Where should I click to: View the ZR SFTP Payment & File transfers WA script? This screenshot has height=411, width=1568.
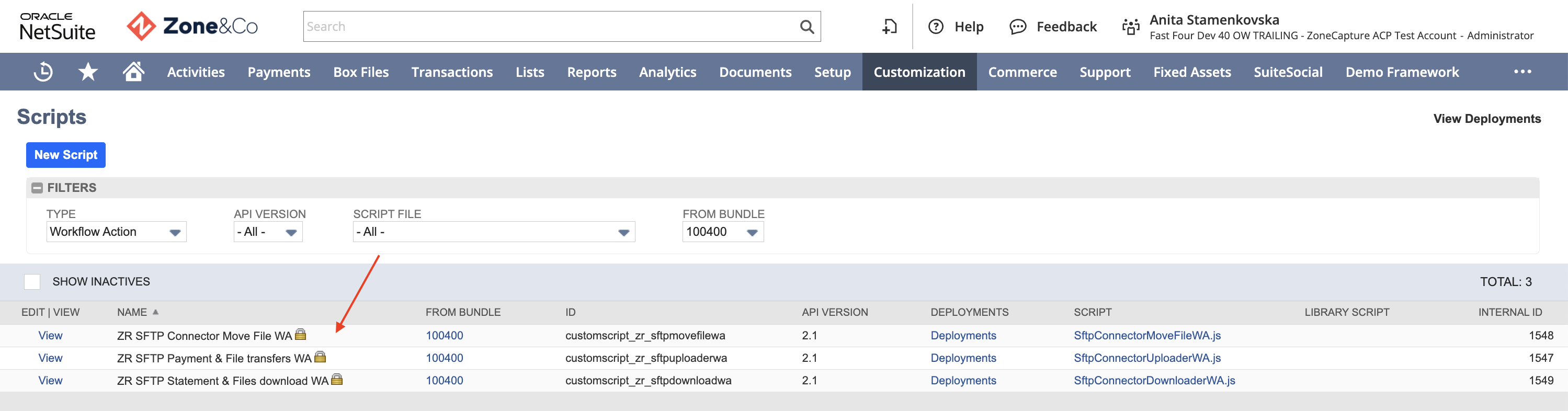pos(51,358)
